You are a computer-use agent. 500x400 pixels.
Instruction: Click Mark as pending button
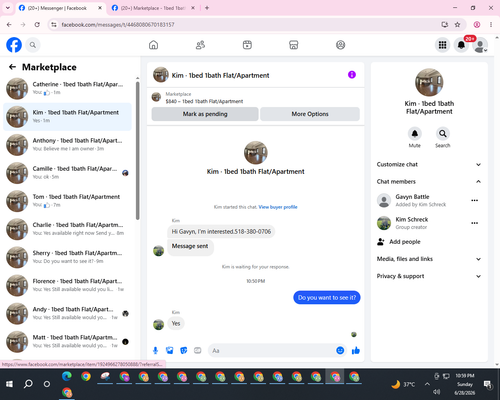[x=205, y=114]
